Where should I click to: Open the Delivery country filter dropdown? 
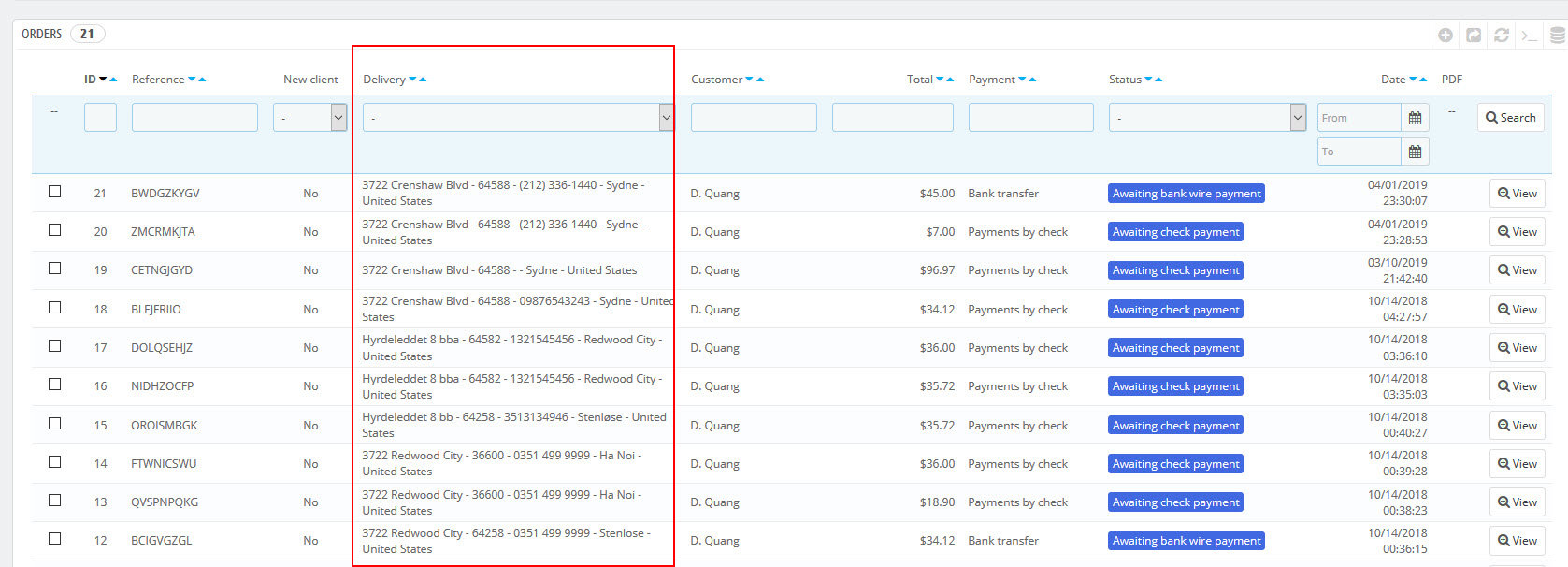(518, 118)
